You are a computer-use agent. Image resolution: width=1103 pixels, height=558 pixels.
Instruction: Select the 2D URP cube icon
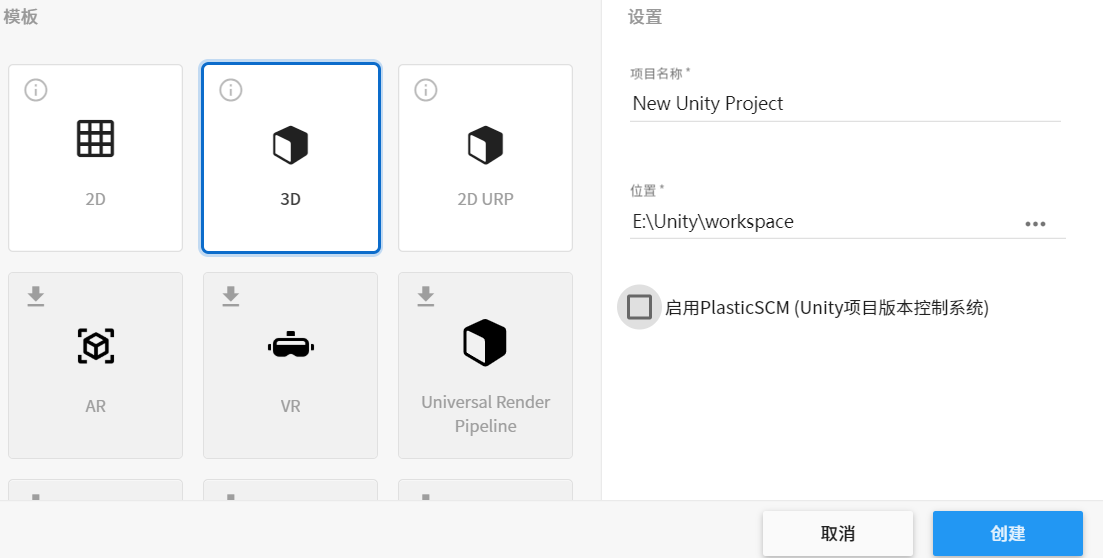[x=485, y=145]
